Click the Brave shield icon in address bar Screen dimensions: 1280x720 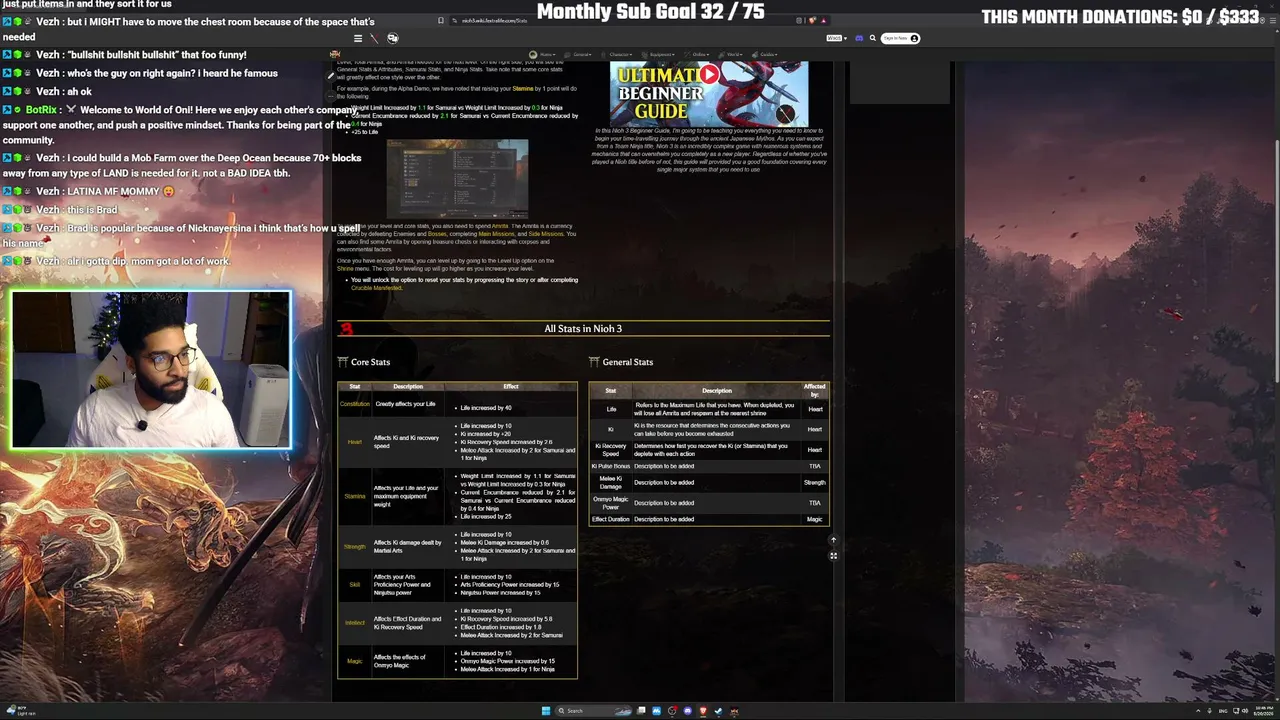tap(812, 20)
